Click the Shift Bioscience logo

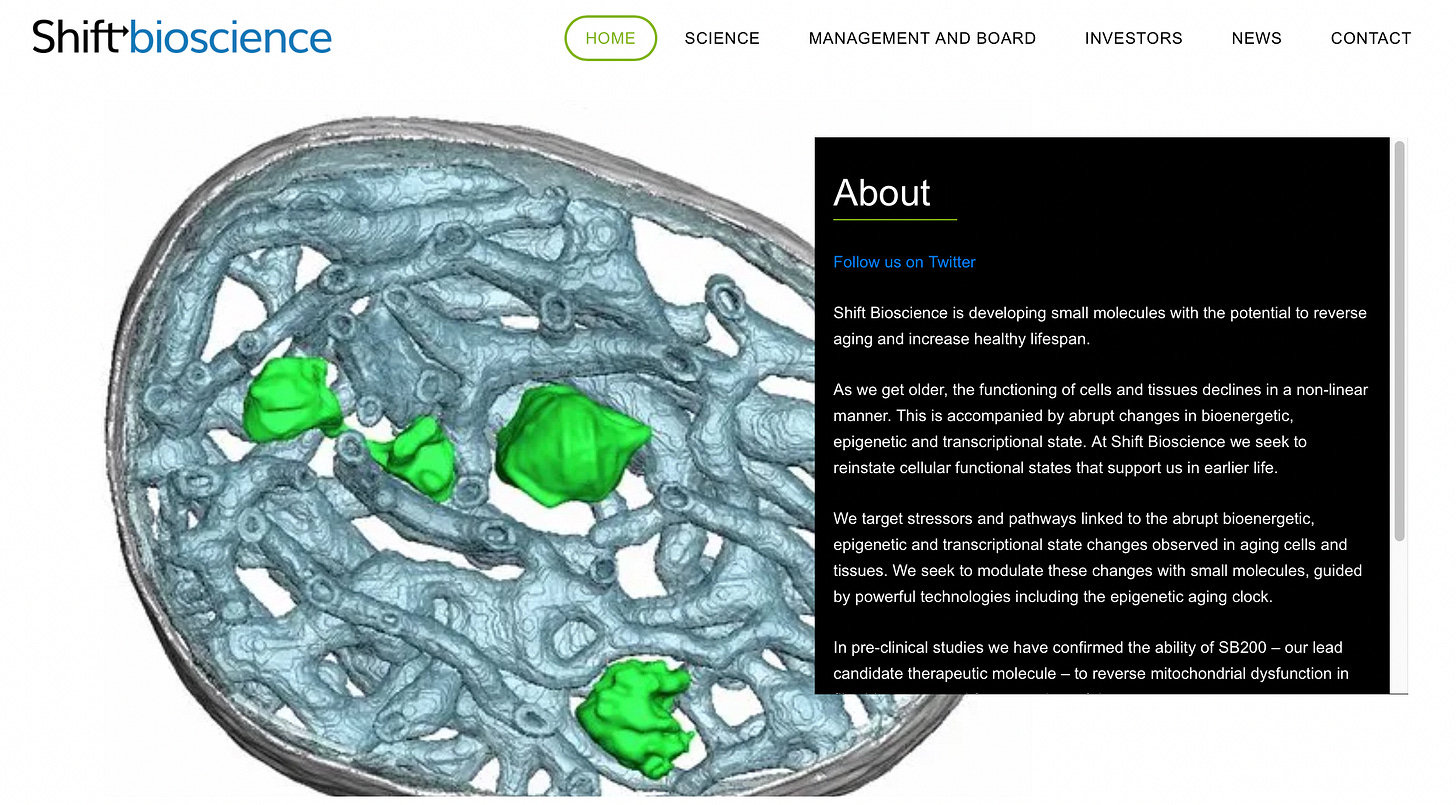(x=181, y=37)
